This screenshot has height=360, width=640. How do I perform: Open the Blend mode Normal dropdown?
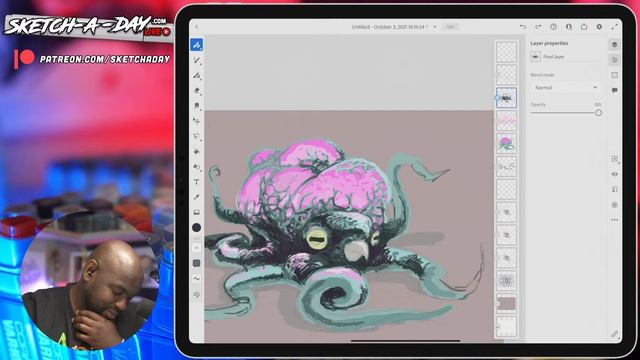pos(565,87)
